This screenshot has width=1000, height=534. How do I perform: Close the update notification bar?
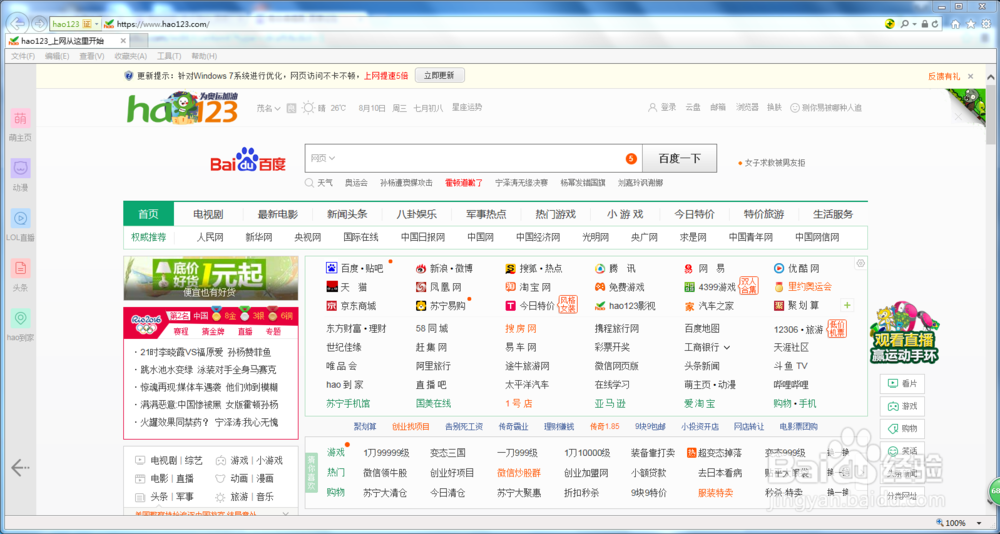point(970,76)
